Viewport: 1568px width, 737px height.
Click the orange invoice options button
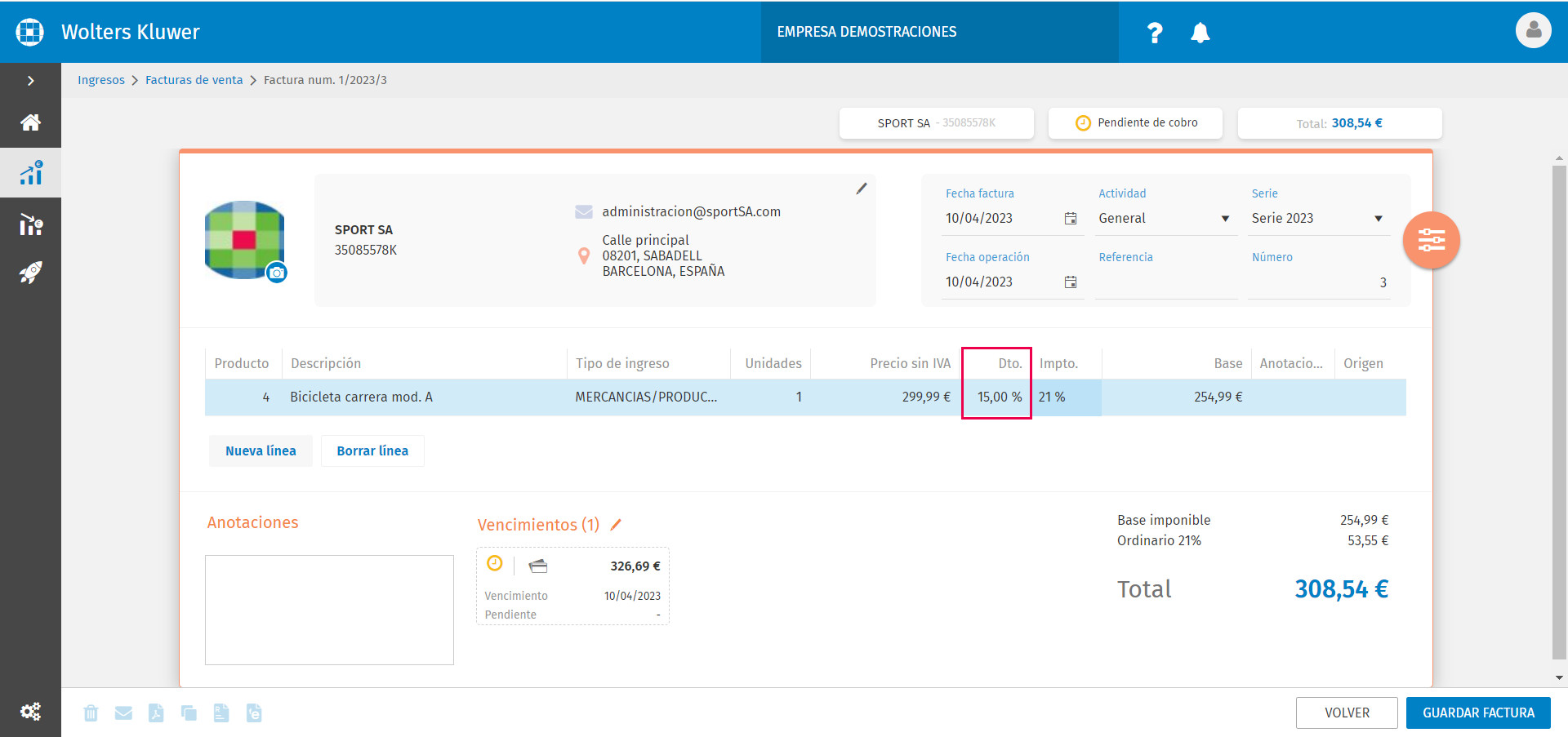1431,240
